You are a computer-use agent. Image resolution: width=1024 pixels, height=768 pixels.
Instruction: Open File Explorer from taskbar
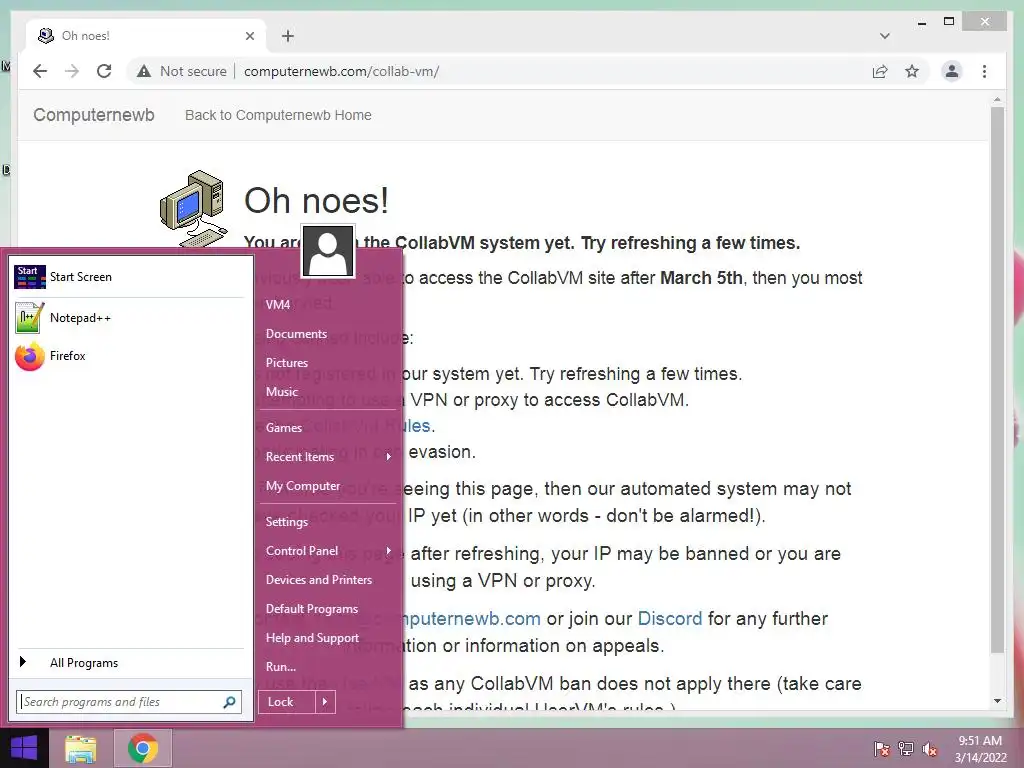pyautogui.click(x=81, y=748)
